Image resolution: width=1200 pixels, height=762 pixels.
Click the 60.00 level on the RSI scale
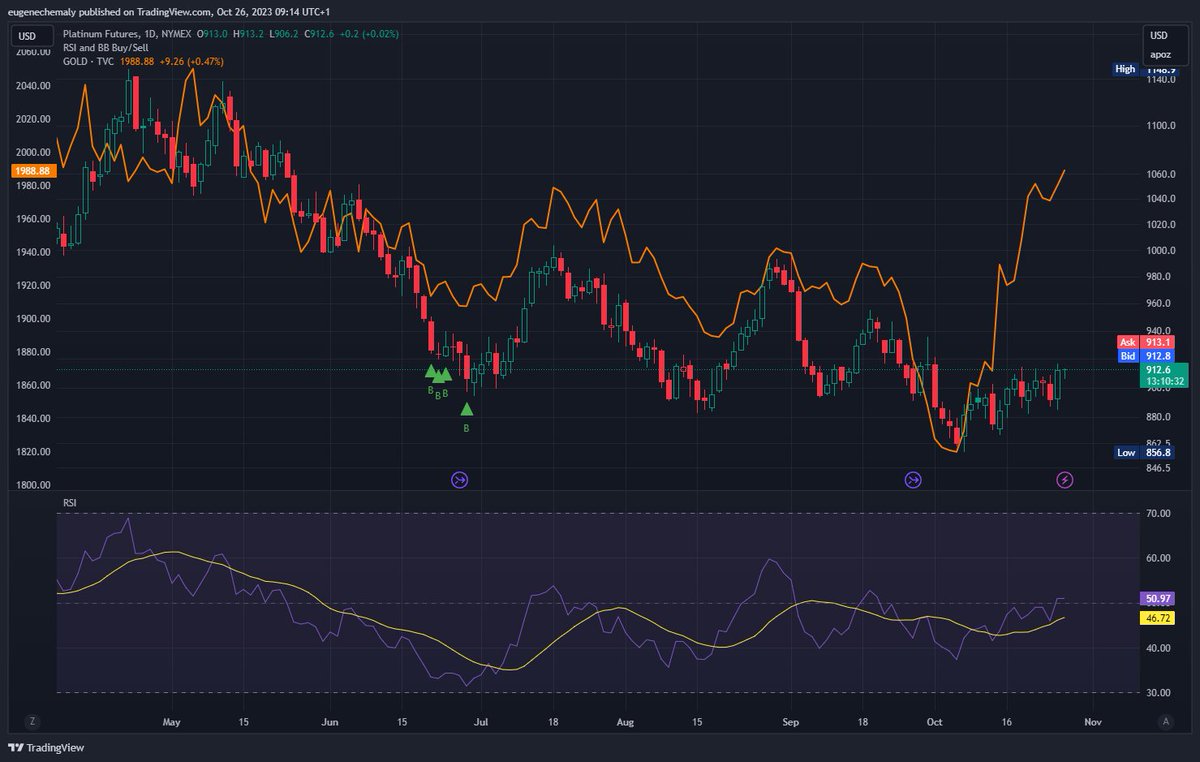click(x=1159, y=558)
